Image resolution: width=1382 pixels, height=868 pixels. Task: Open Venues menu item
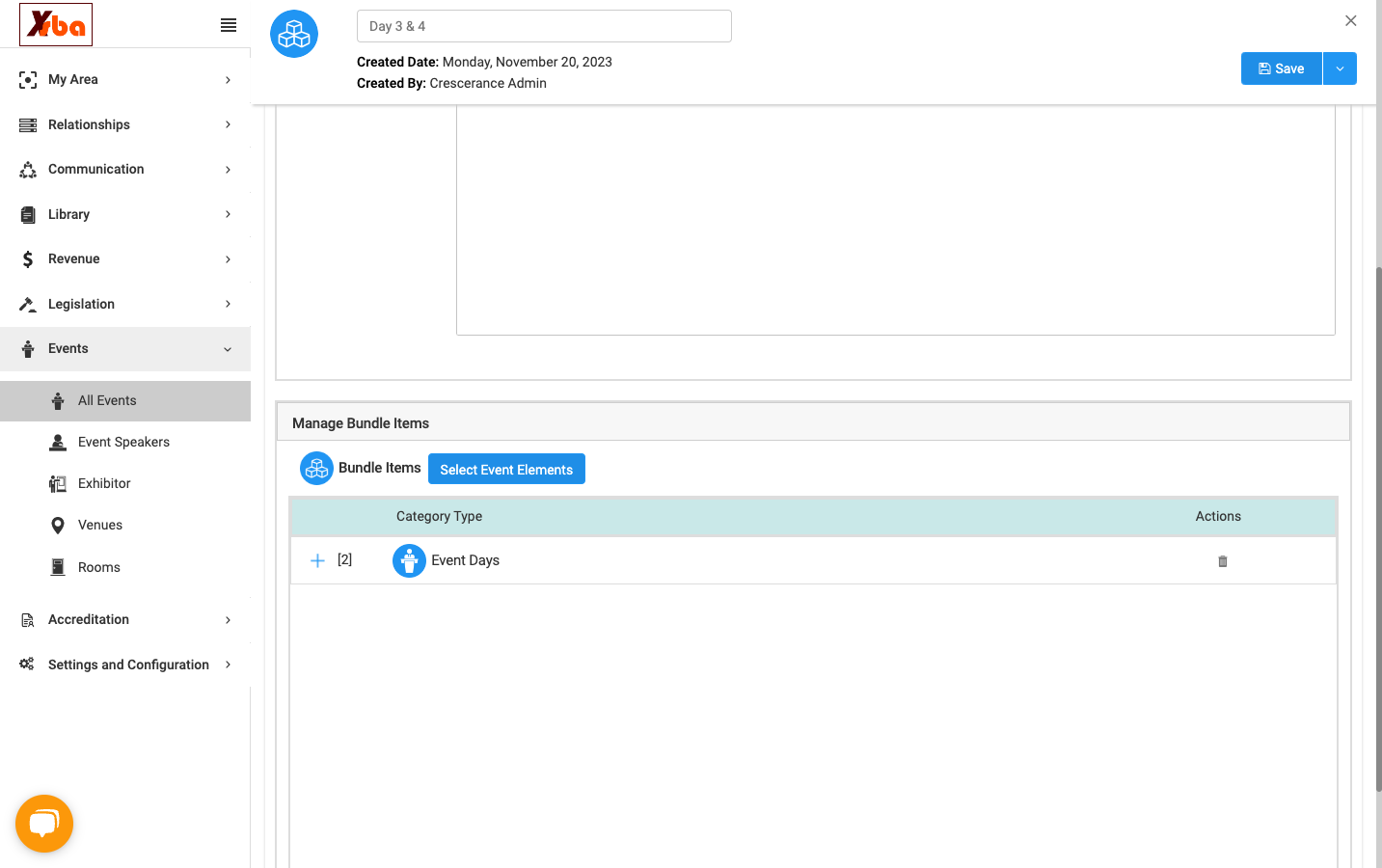pyautogui.click(x=125, y=526)
